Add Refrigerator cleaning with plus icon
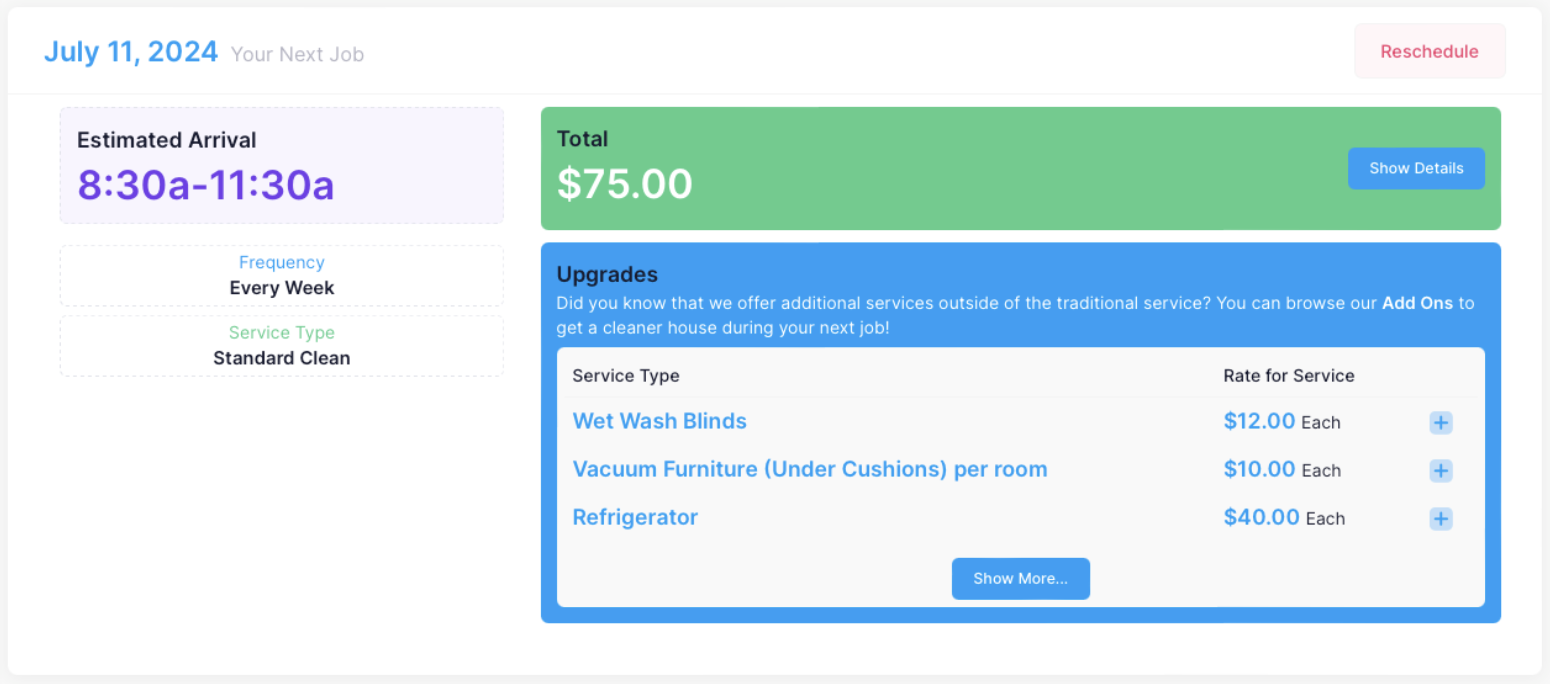Viewport: 1550px width, 684px height. click(1440, 519)
